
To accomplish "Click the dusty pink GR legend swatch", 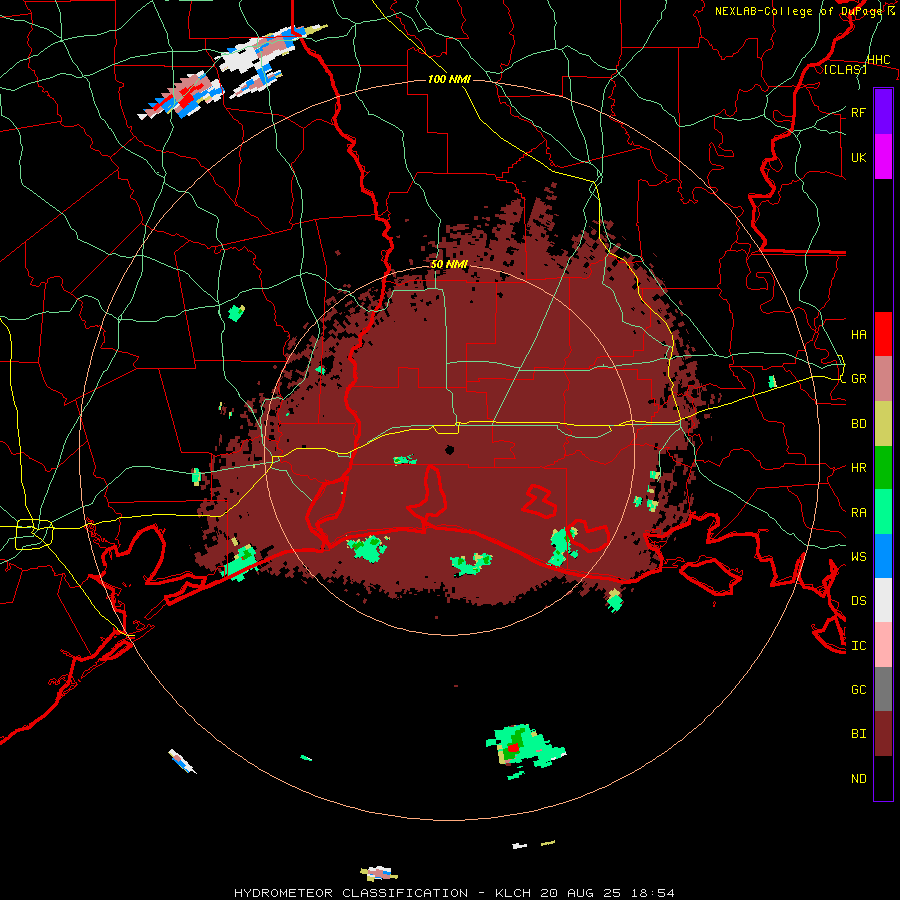I will coord(883,379).
